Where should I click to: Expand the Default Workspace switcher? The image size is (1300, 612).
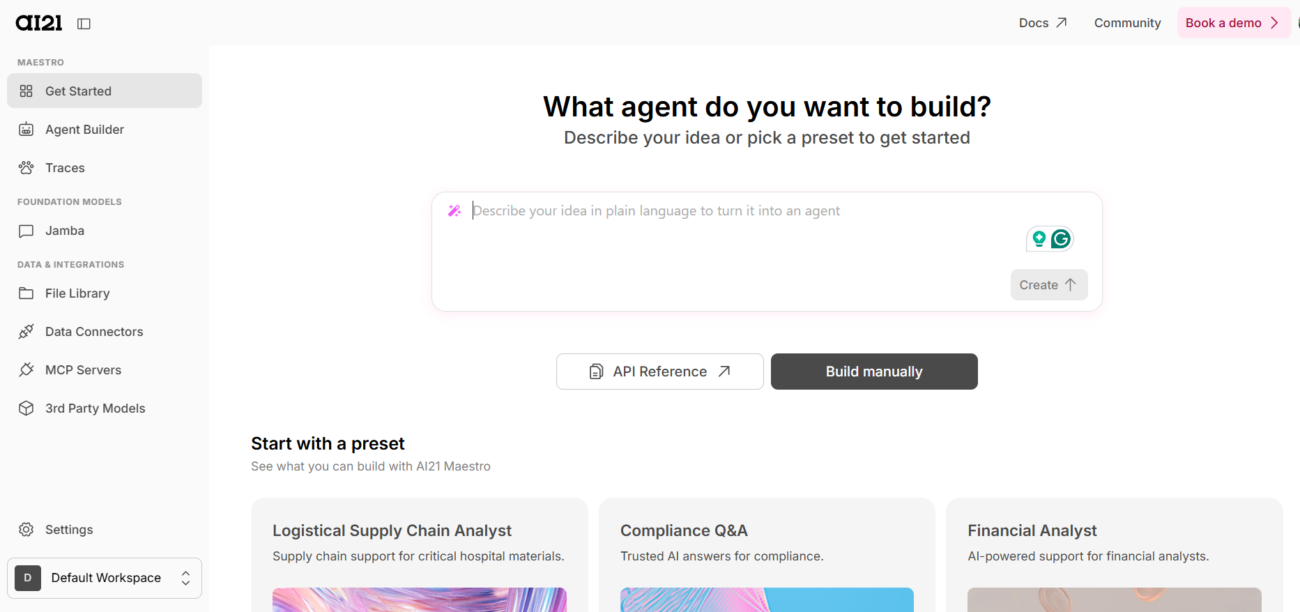(x=104, y=578)
